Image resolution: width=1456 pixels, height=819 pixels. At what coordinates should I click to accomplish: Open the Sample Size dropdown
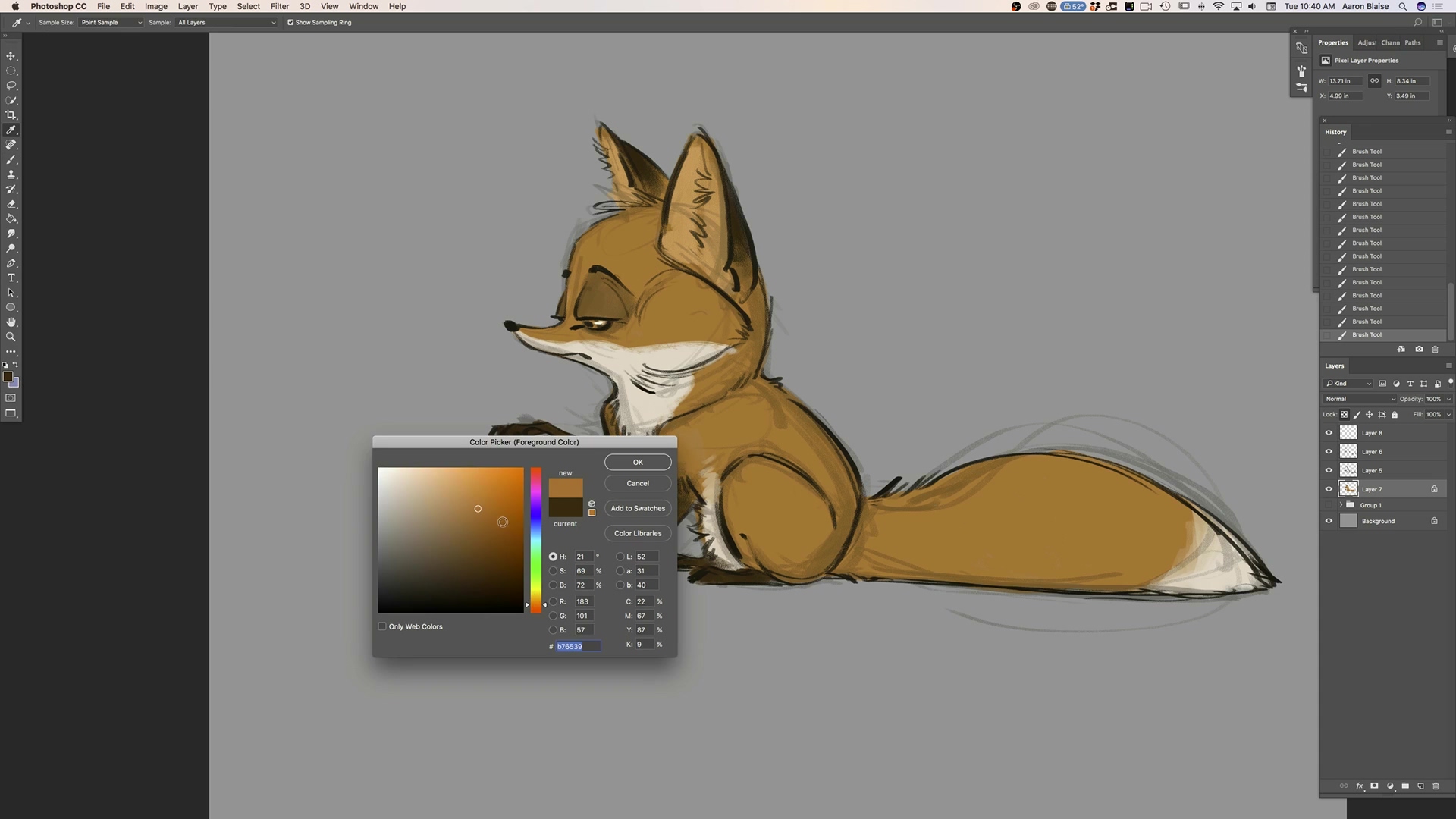point(111,23)
